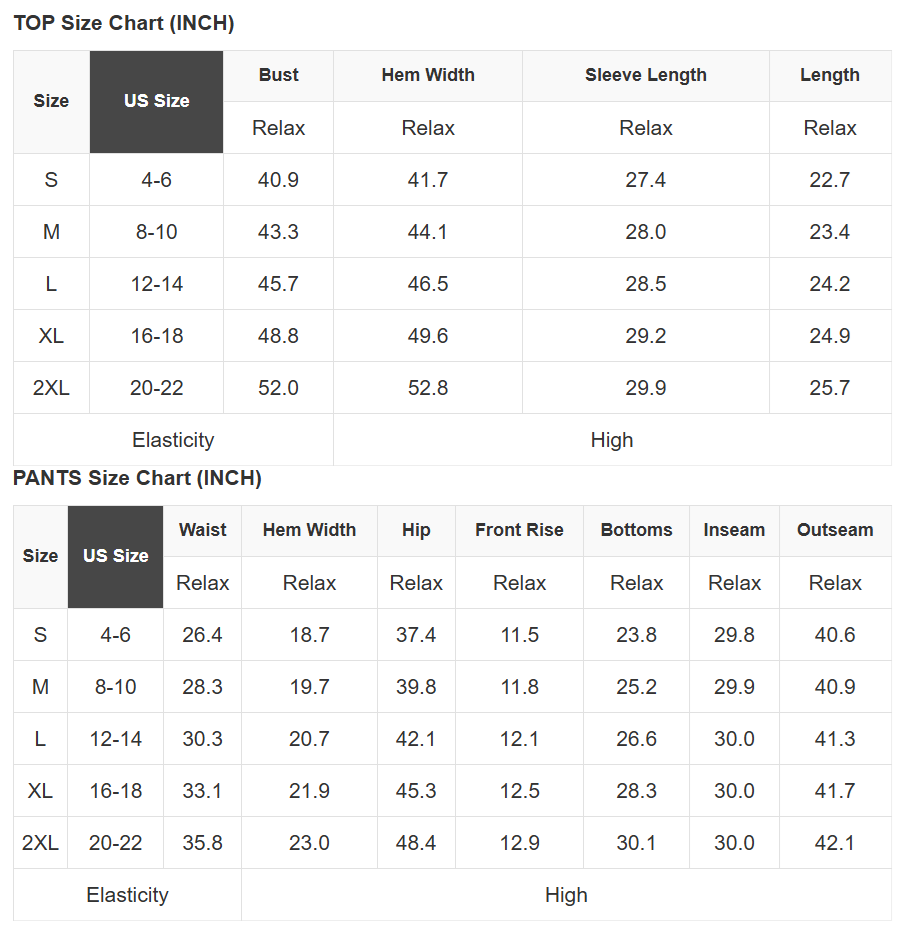
Task: Select the Outseam column header
Action: (x=835, y=530)
